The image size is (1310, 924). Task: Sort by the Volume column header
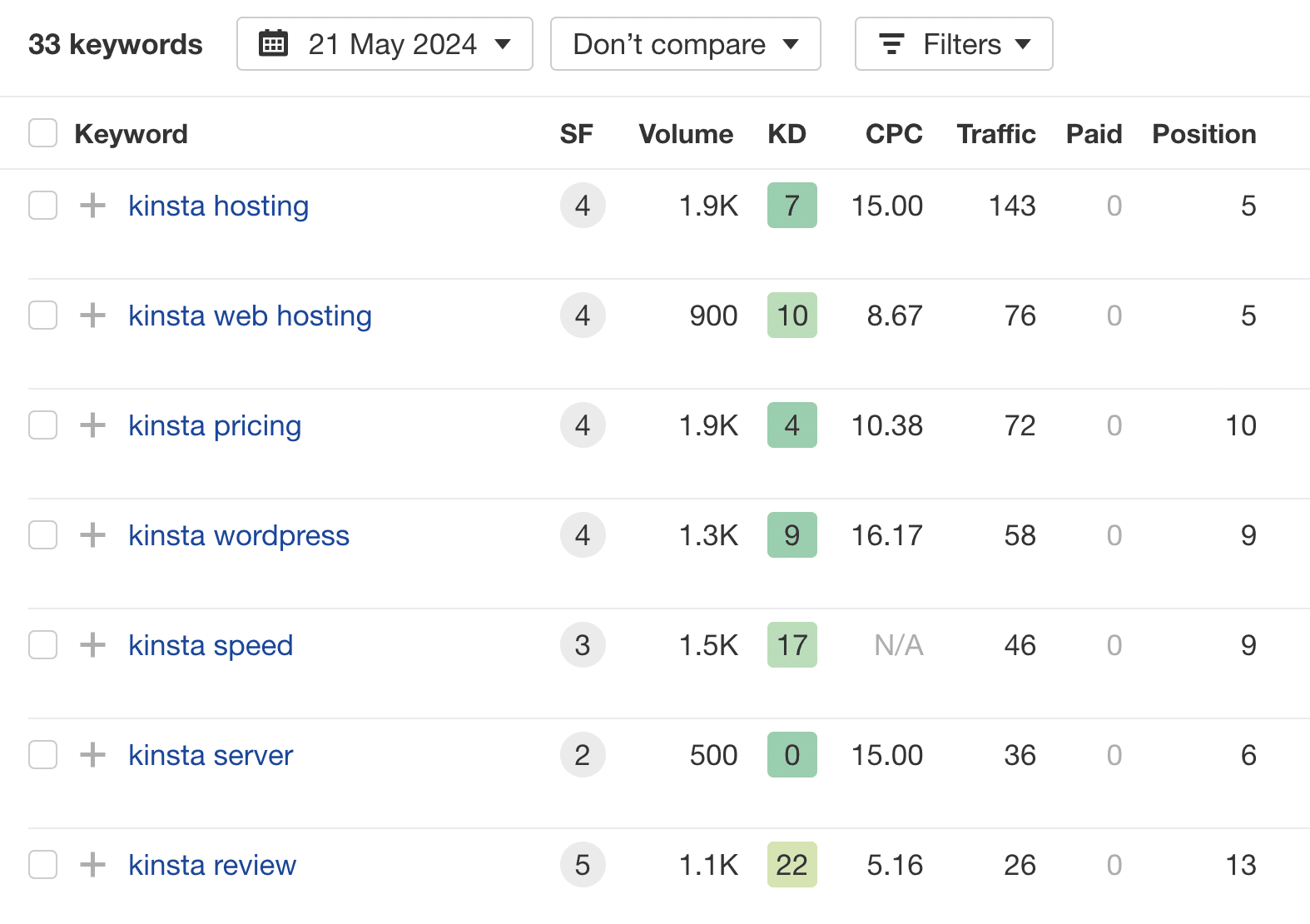[x=685, y=134]
